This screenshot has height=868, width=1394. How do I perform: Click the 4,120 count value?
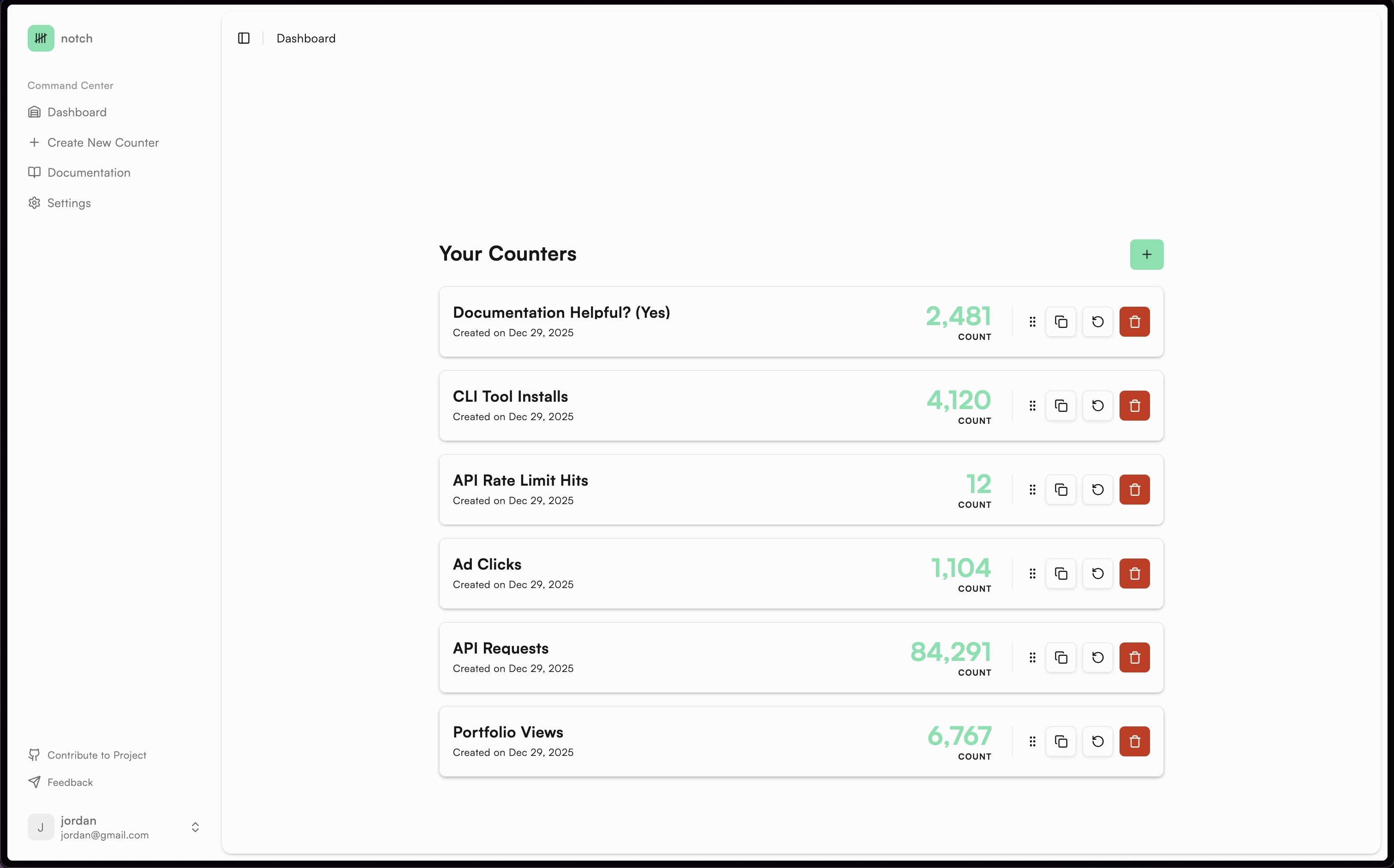coord(959,400)
